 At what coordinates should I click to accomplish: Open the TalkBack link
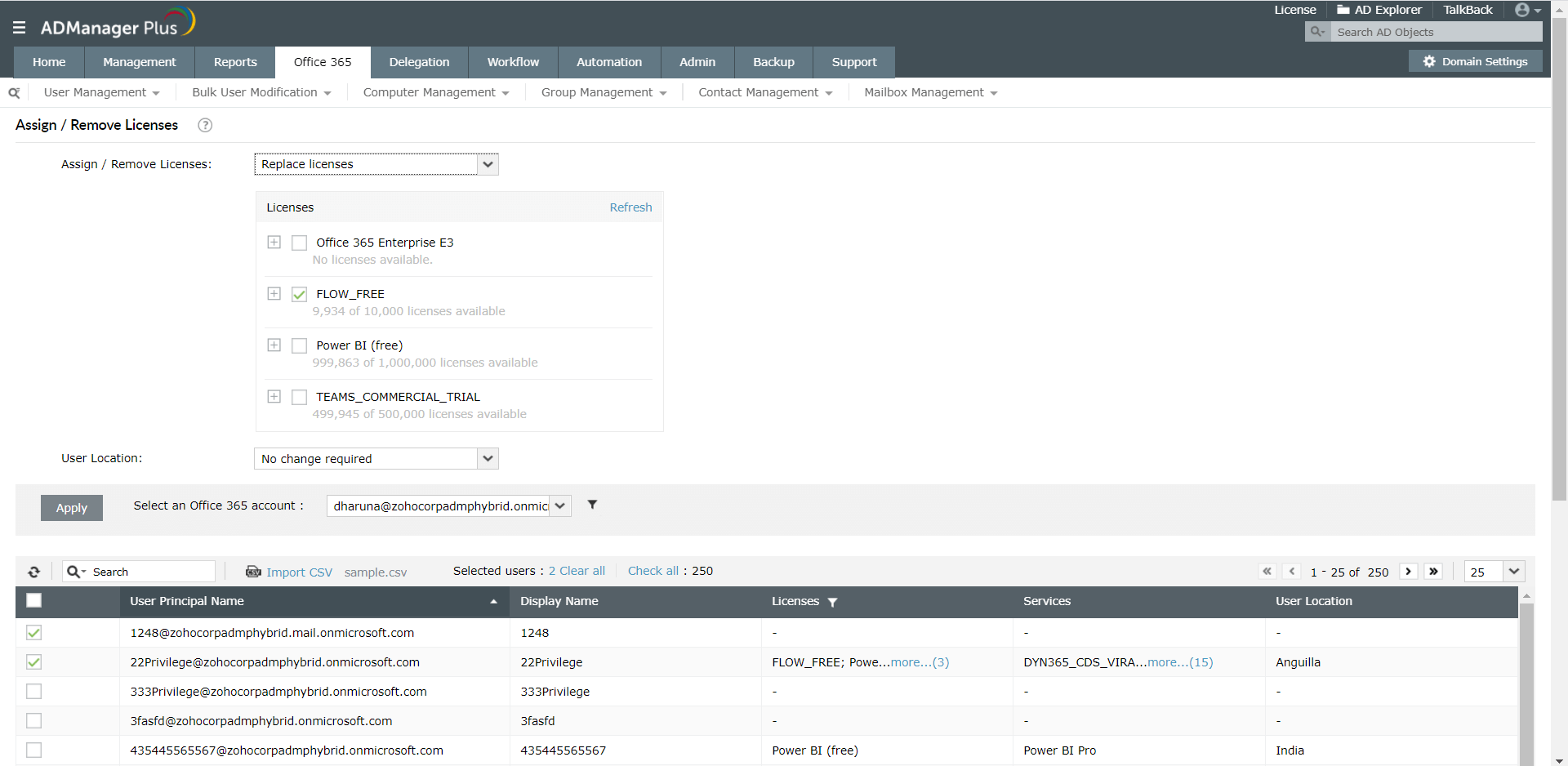[x=1468, y=10]
